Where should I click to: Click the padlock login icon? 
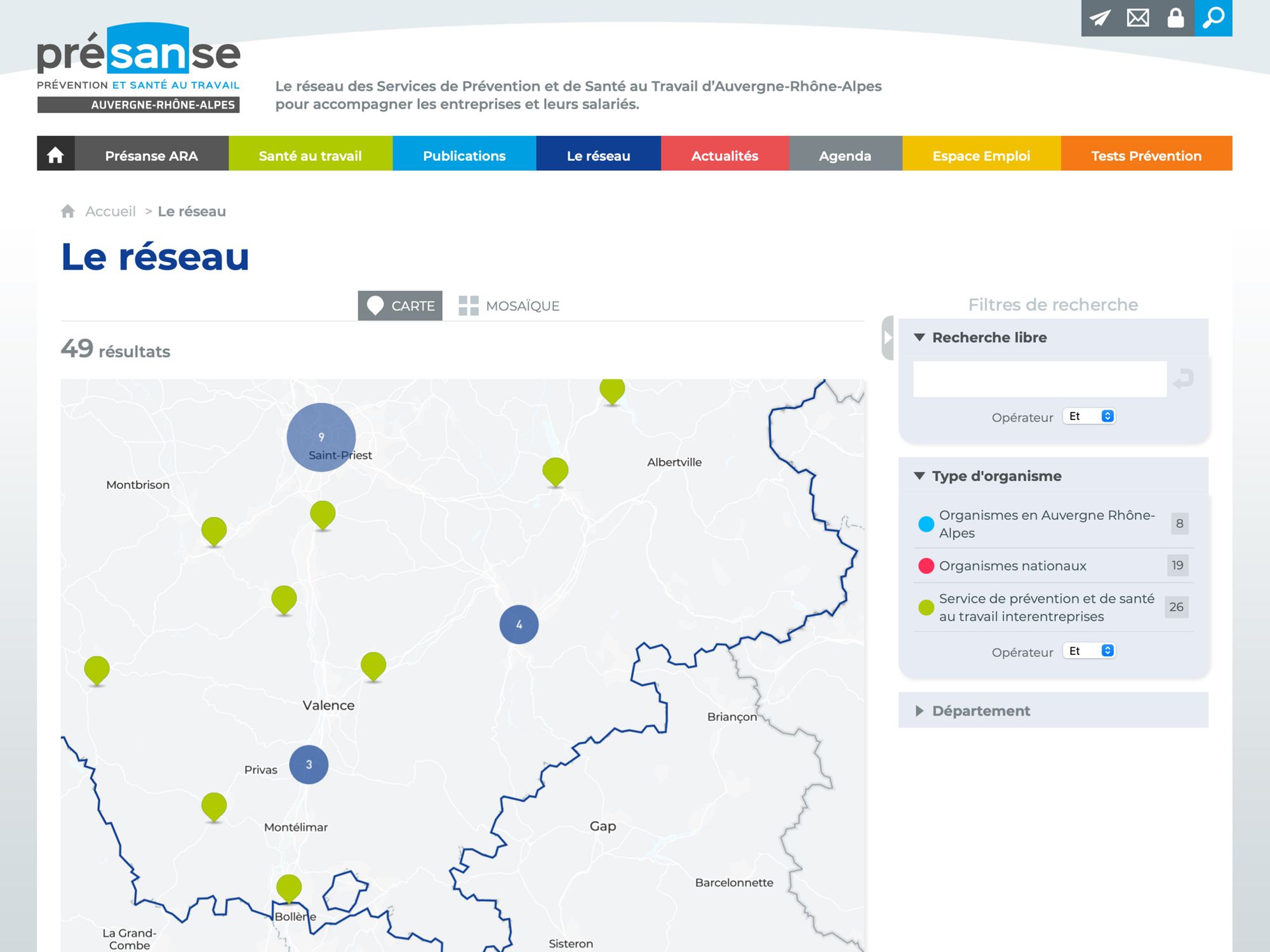click(x=1175, y=18)
